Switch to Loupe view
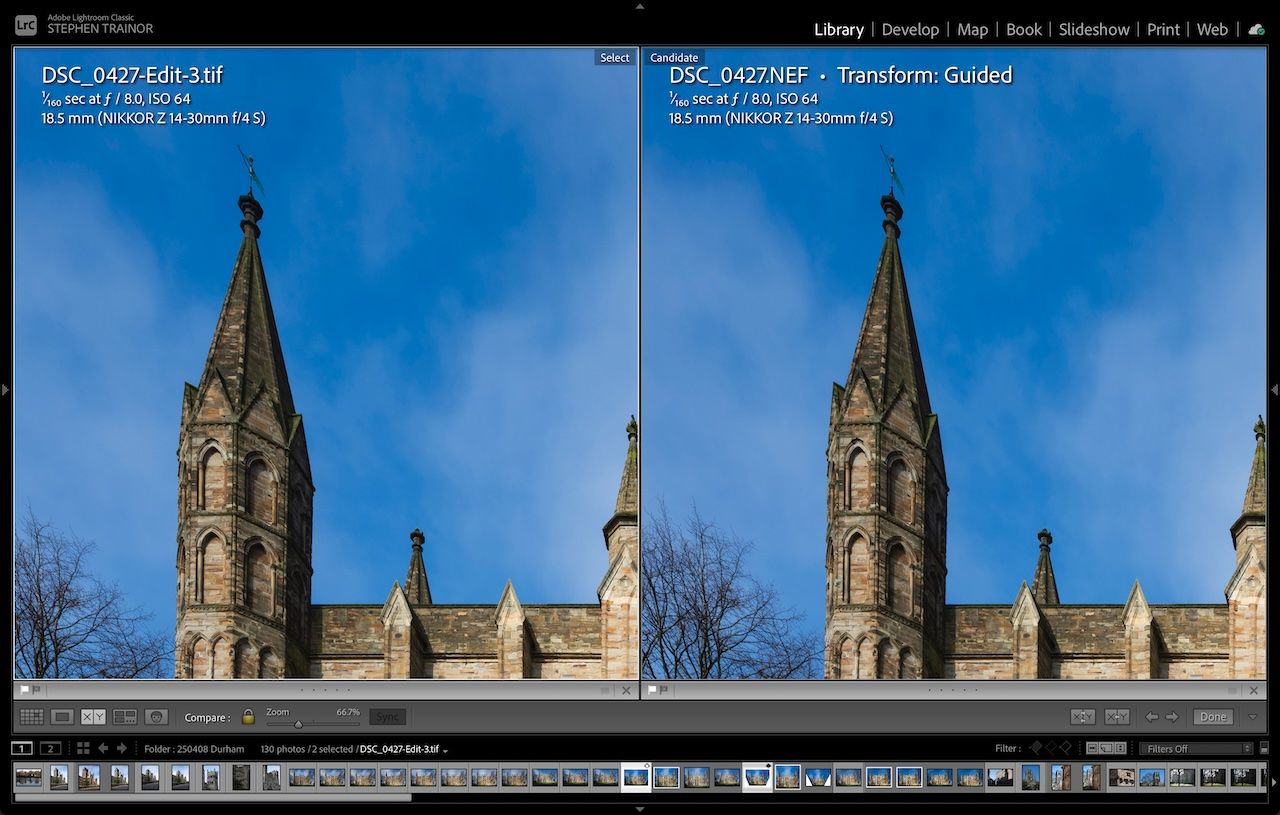Viewport: 1280px width, 815px height. click(61, 716)
